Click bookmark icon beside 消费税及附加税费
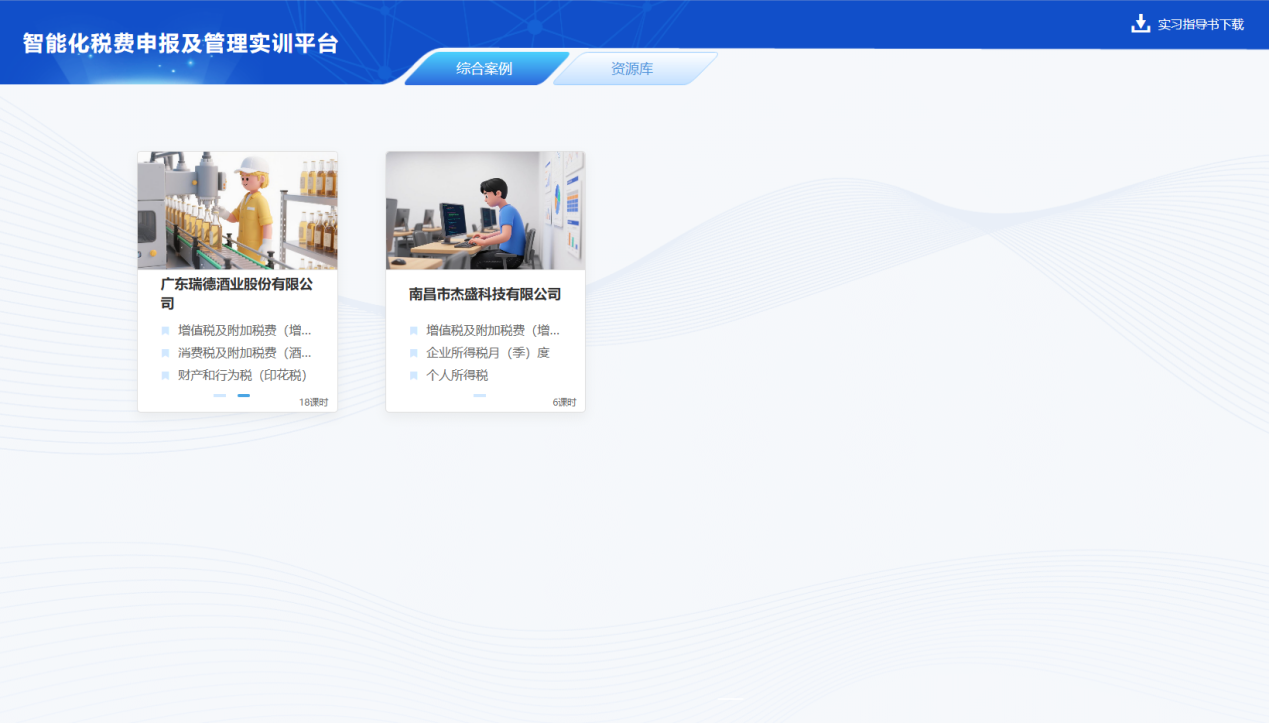The width and height of the screenshot is (1269, 723). [x=165, y=353]
